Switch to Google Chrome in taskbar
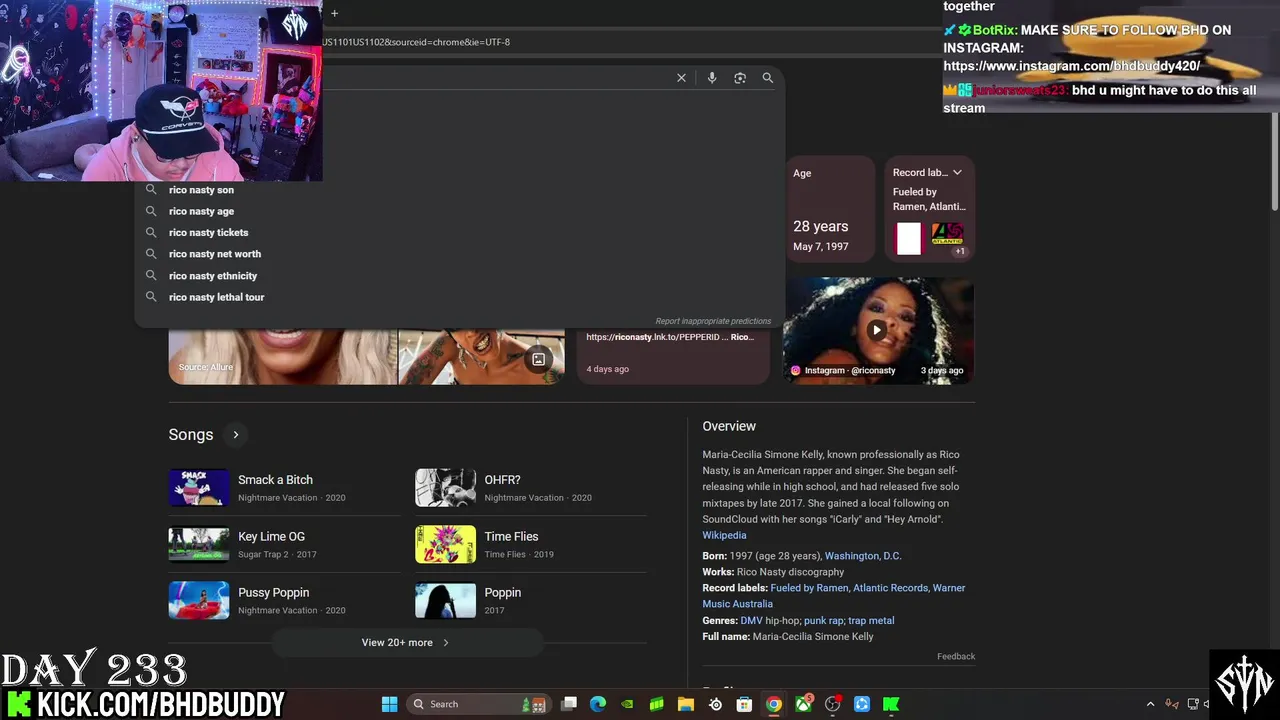This screenshot has height=720, width=1280. point(774,704)
